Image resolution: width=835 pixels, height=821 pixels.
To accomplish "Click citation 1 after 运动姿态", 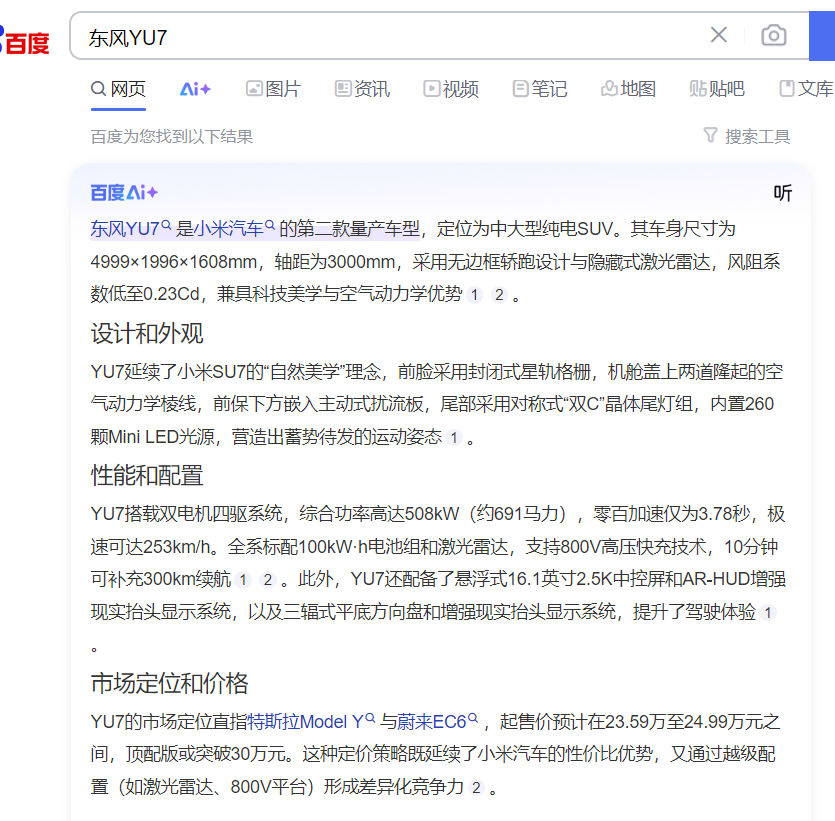I will [x=454, y=438].
